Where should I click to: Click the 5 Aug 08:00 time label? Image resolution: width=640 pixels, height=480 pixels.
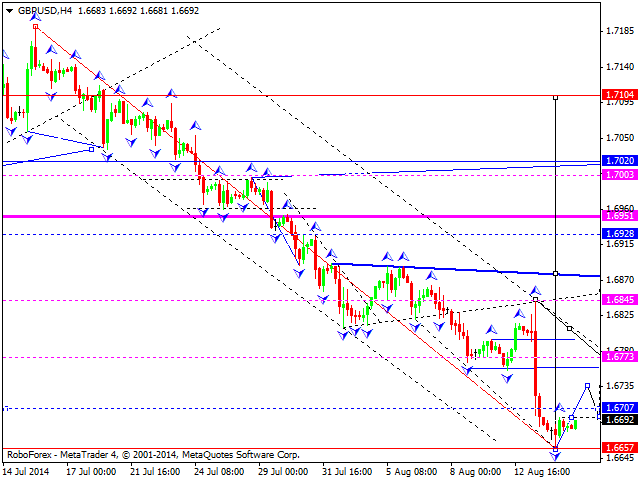tap(411, 472)
